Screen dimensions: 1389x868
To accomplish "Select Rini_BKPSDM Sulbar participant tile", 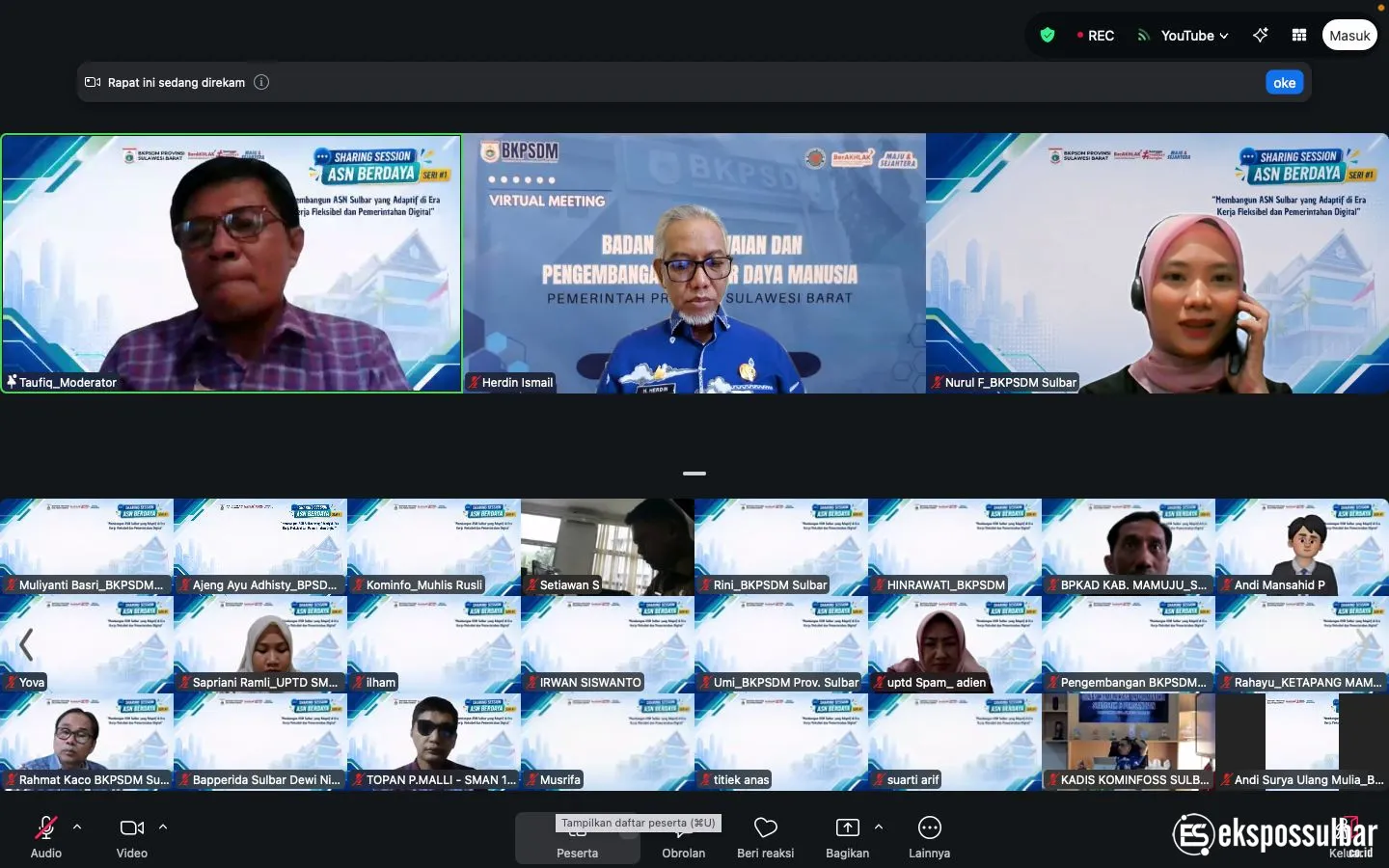I will click(x=781, y=547).
